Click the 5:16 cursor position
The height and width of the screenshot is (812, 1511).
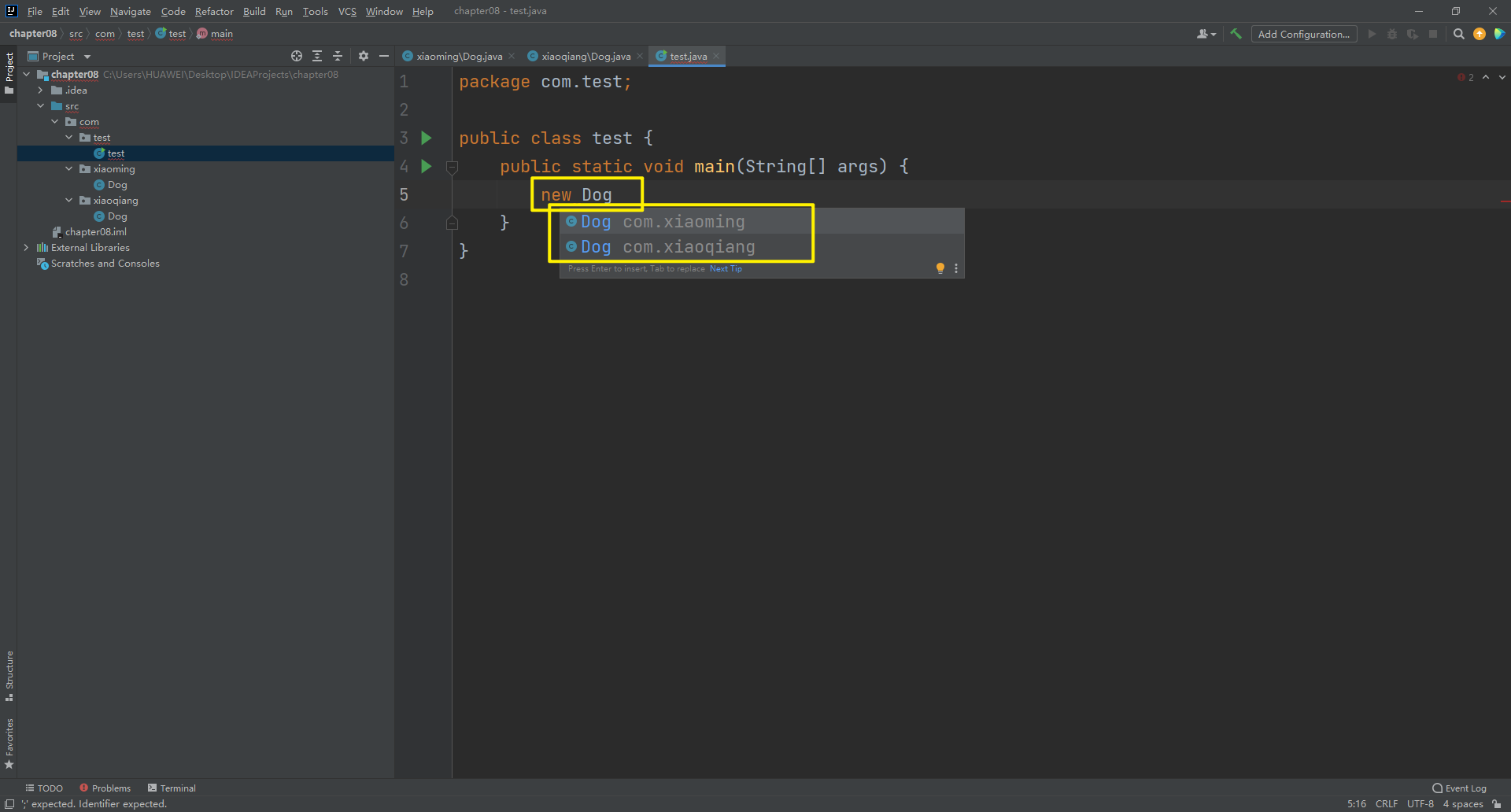pos(1357,803)
